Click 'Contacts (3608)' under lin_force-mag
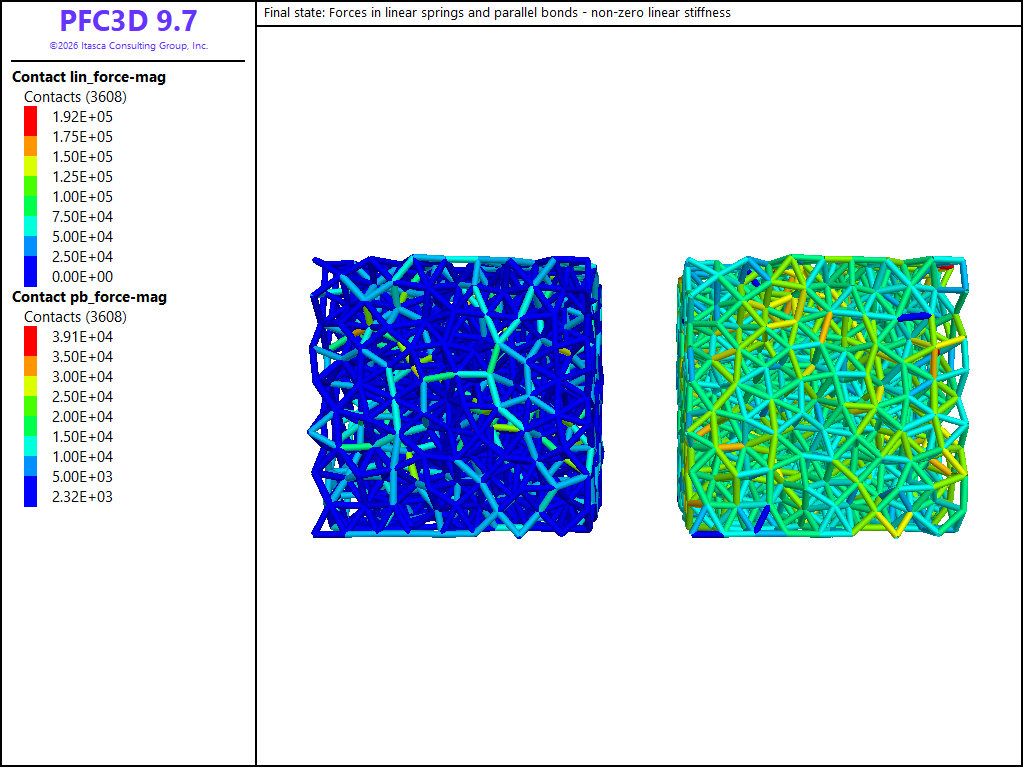The height and width of the screenshot is (768, 1024). tap(75, 97)
